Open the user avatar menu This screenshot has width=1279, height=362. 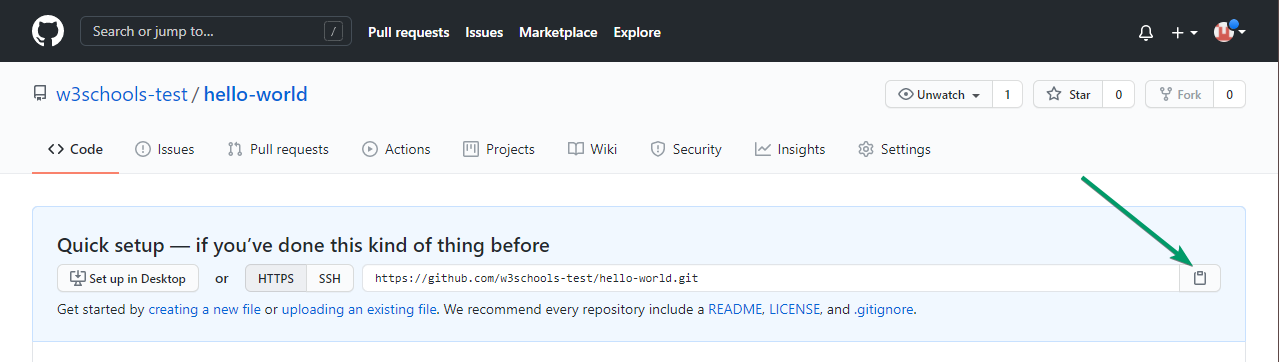[x=1229, y=32]
